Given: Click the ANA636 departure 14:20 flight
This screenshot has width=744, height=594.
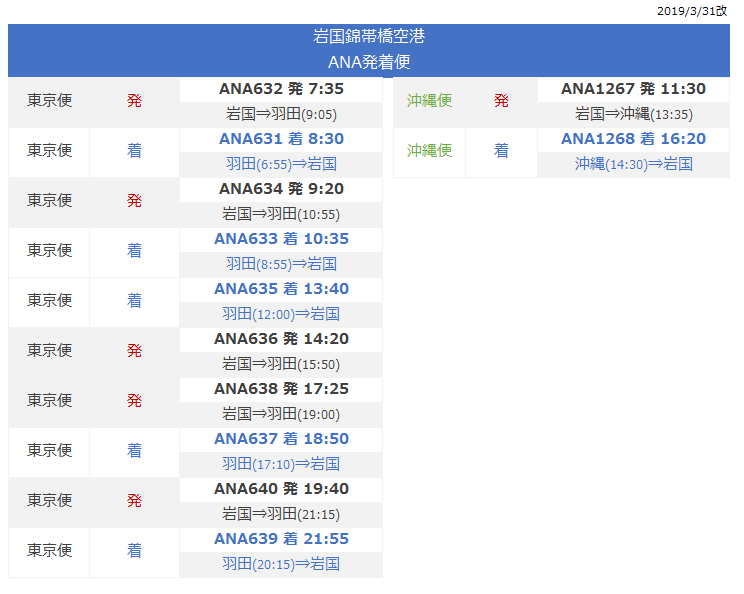Looking at the screenshot, I should tap(280, 339).
